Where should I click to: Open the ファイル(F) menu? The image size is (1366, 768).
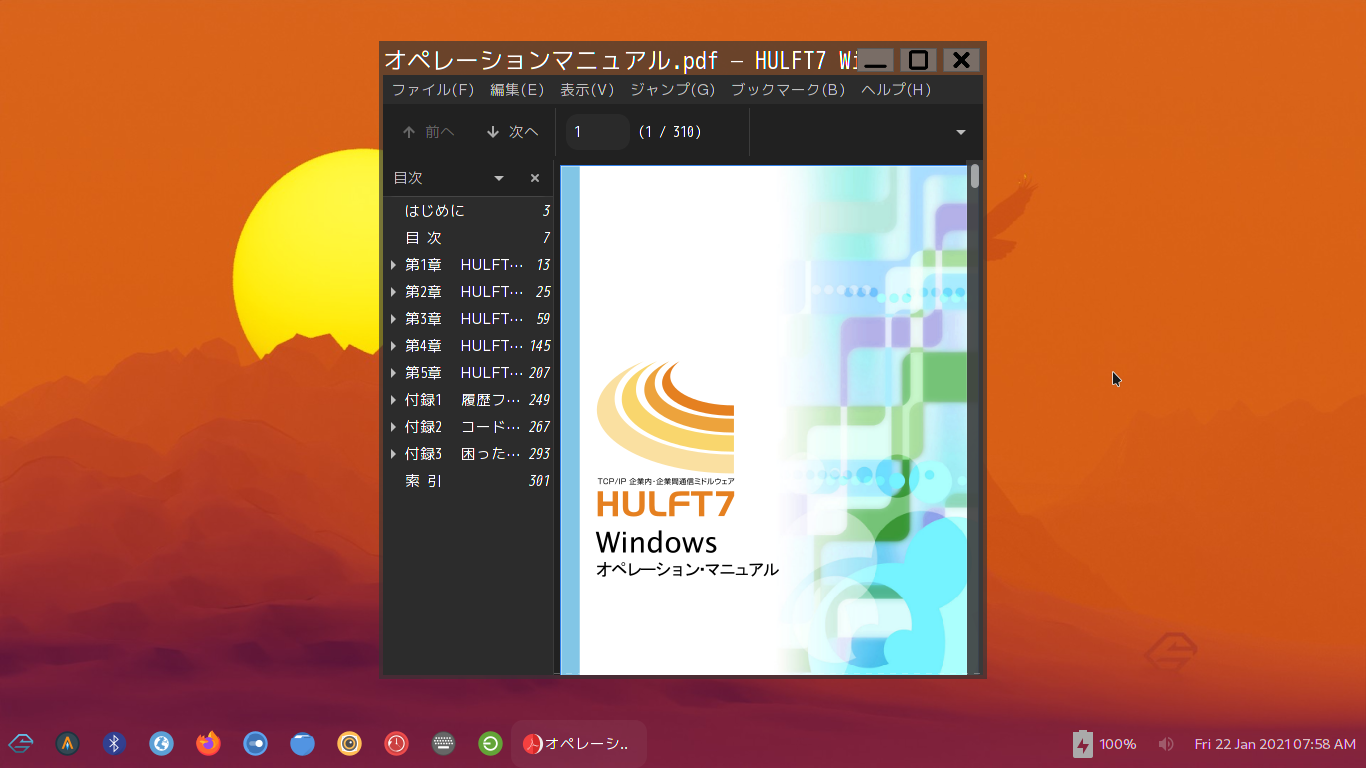click(x=433, y=90)
